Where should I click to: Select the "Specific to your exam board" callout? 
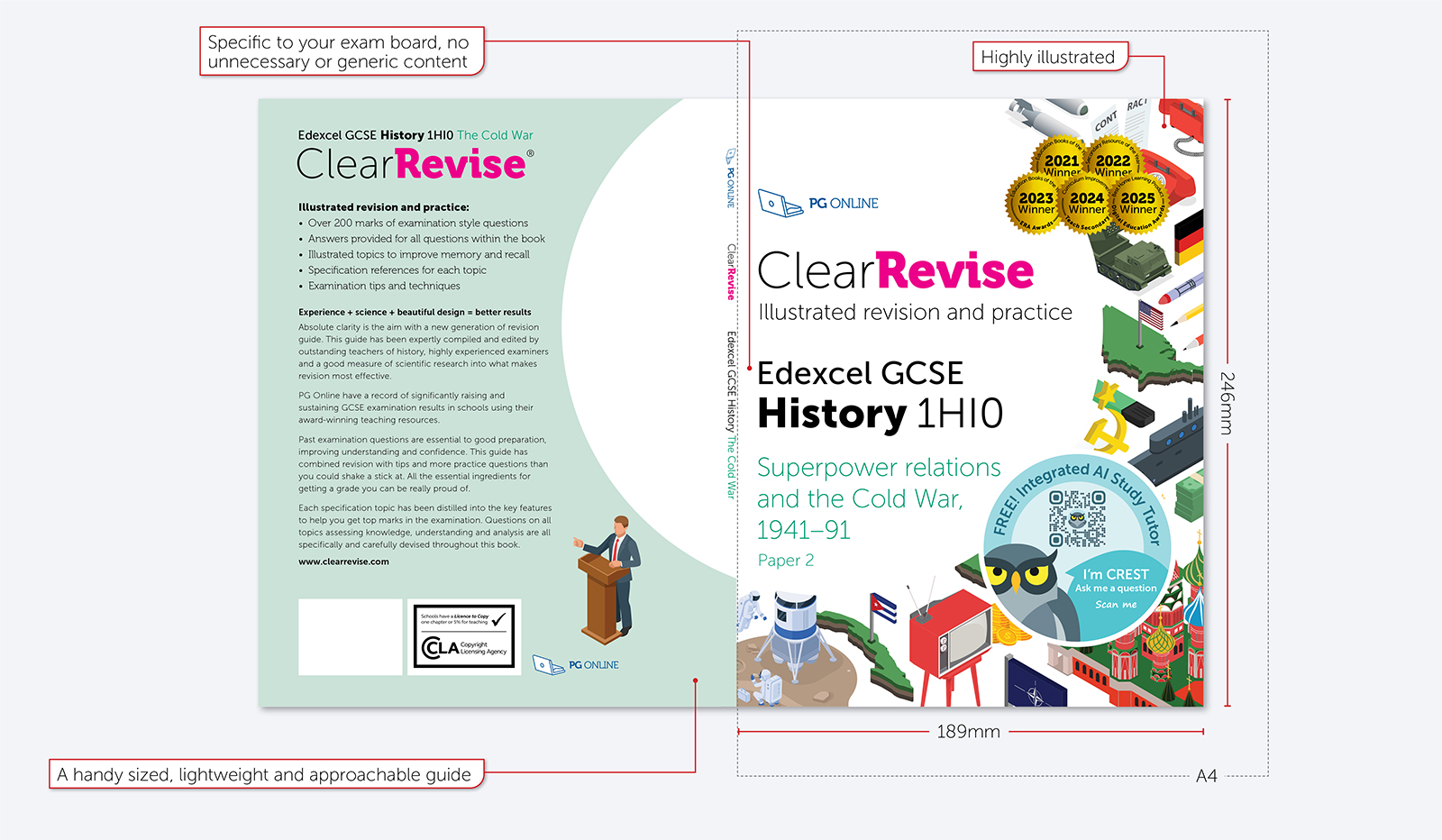(341, 51)
